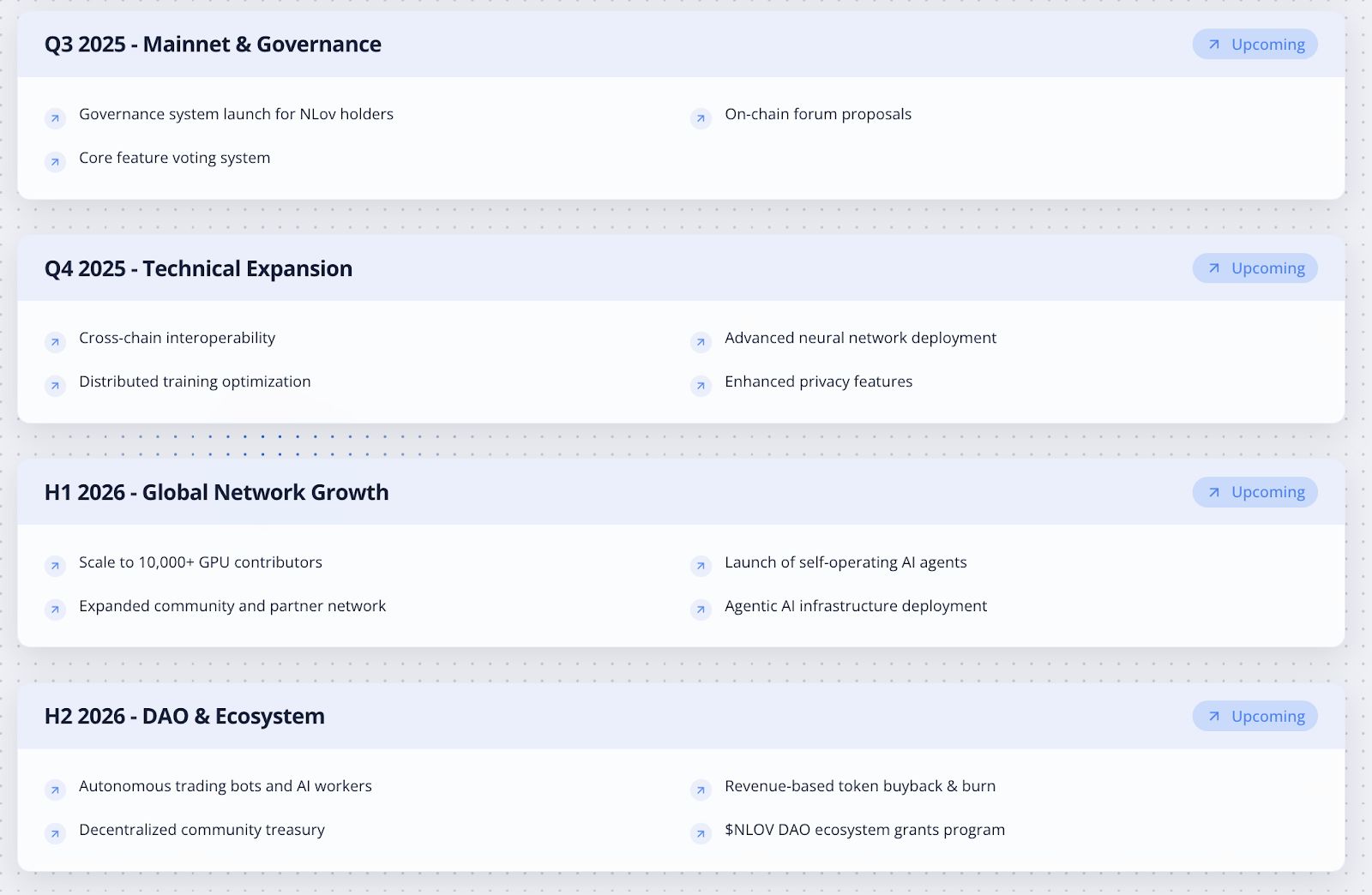Click Advanced neural network deployment item

tap(860, 338)
